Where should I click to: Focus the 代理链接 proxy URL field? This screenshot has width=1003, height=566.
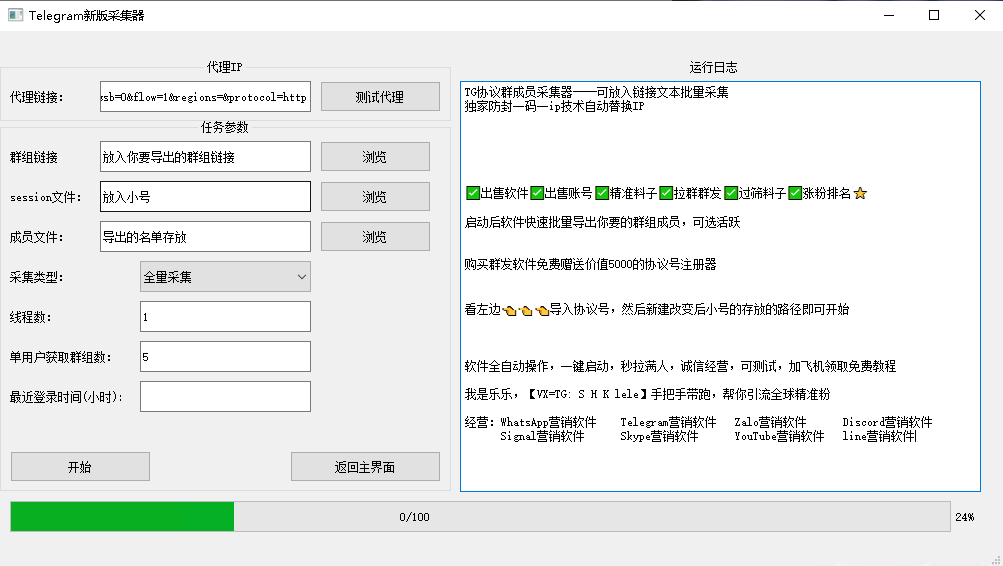pos(205,97)
